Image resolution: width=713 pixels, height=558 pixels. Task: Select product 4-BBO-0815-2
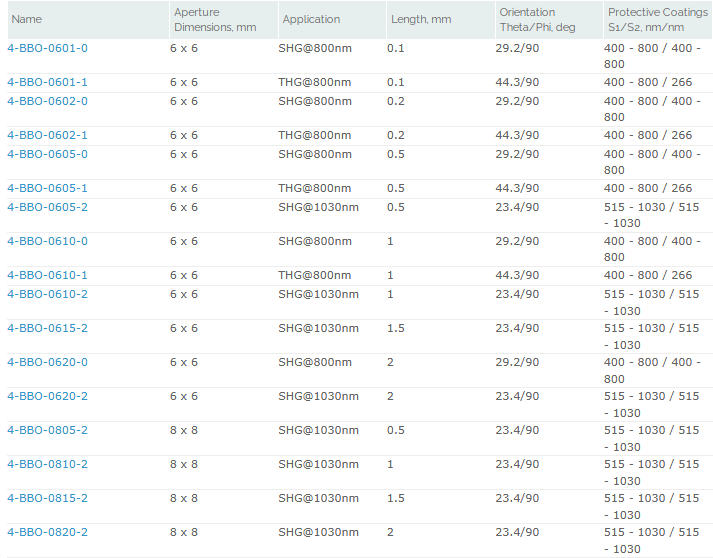pyautogui.click(x=47, y=498)
